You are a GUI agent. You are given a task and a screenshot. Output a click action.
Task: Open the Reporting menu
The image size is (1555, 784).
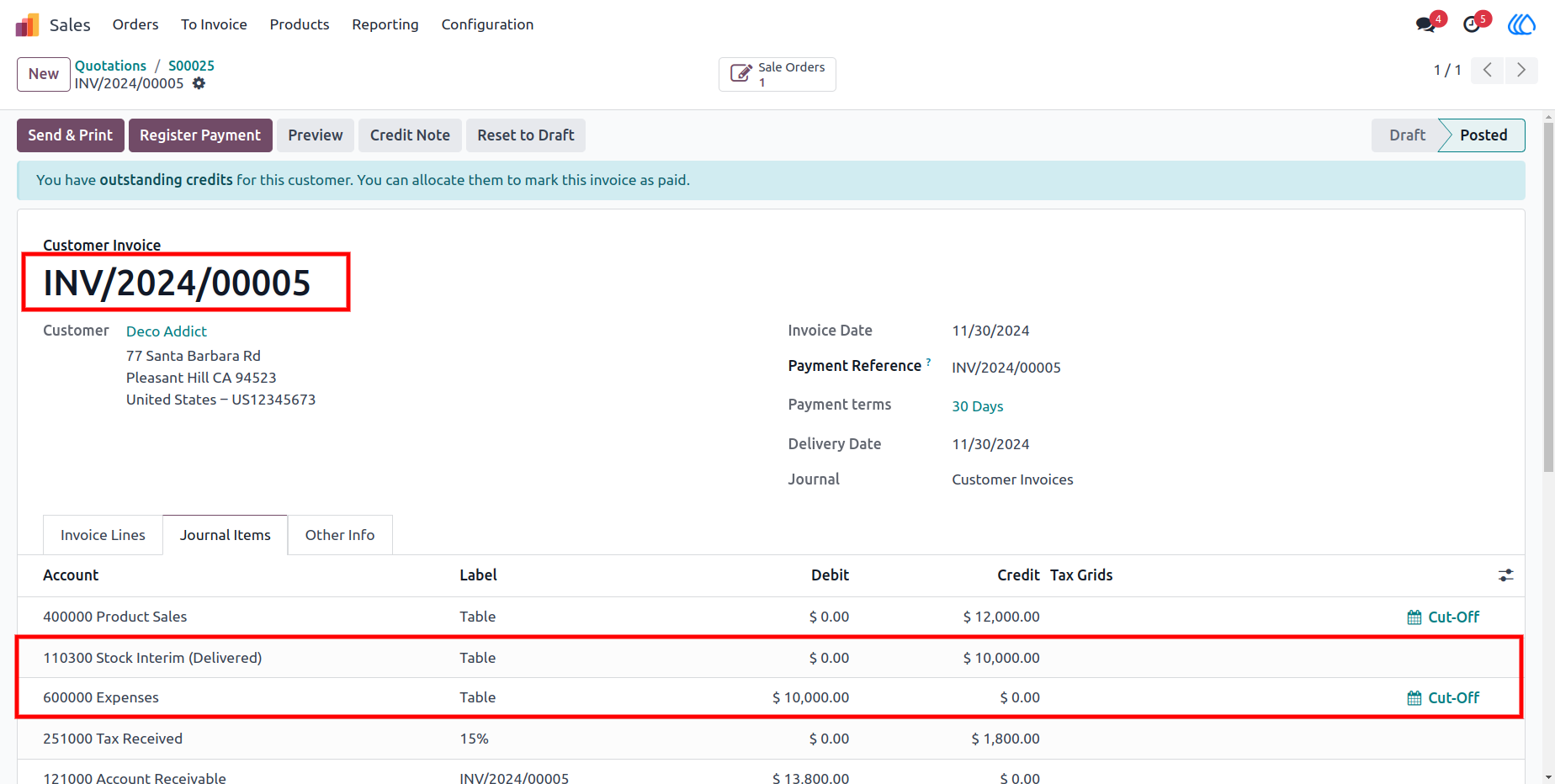[385, 24]
